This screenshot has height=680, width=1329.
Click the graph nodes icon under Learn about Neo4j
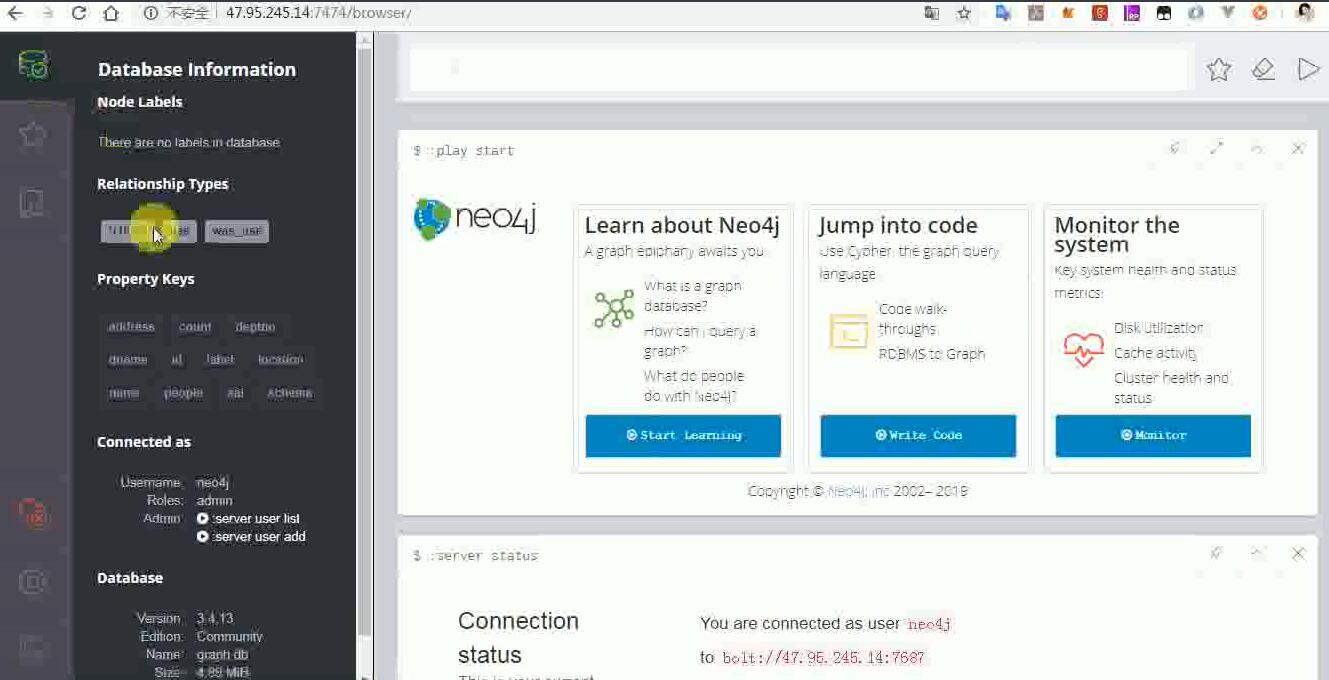click(x=613, y=309)
